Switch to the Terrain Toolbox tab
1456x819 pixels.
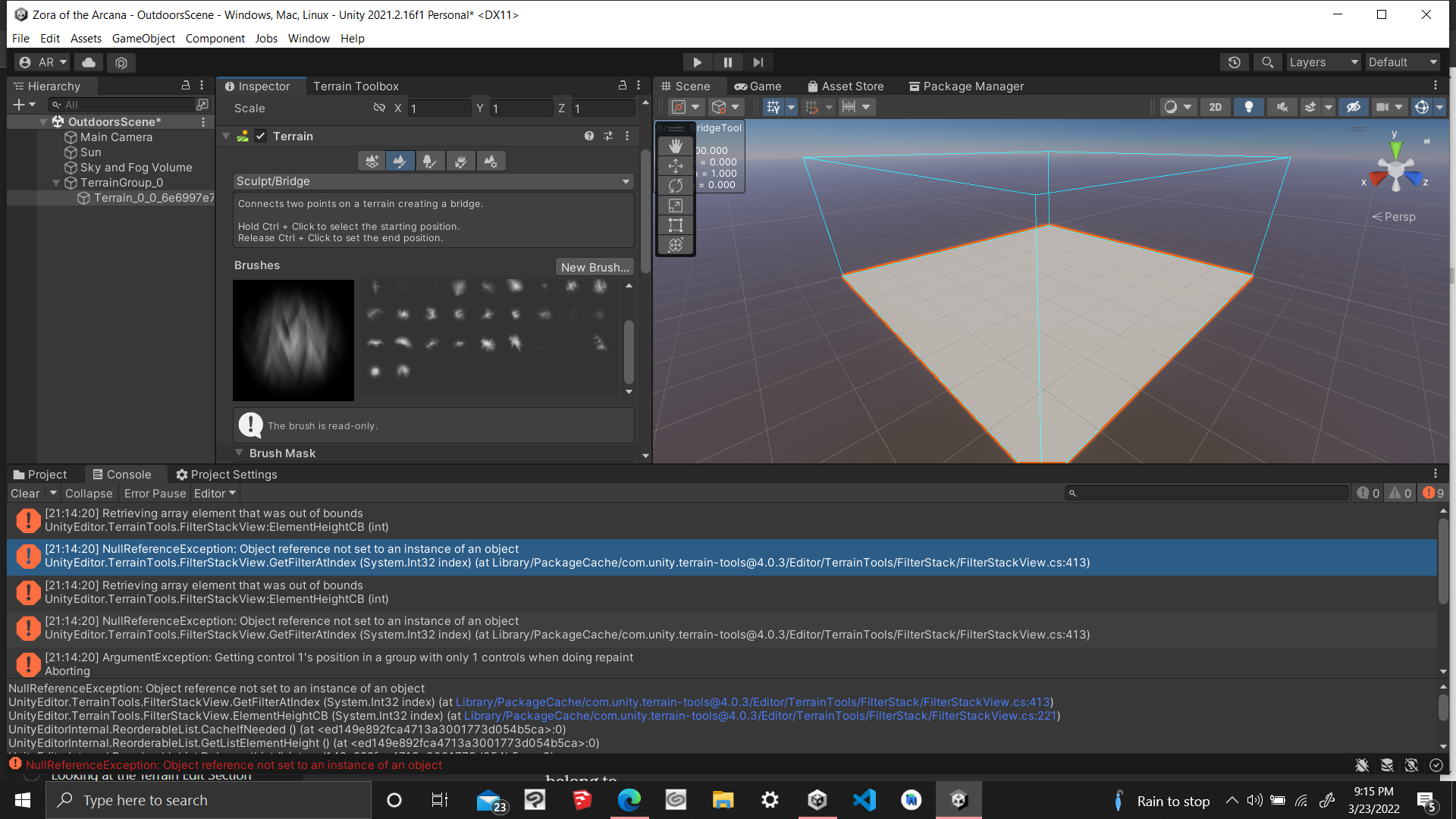(x=356, y=86)
